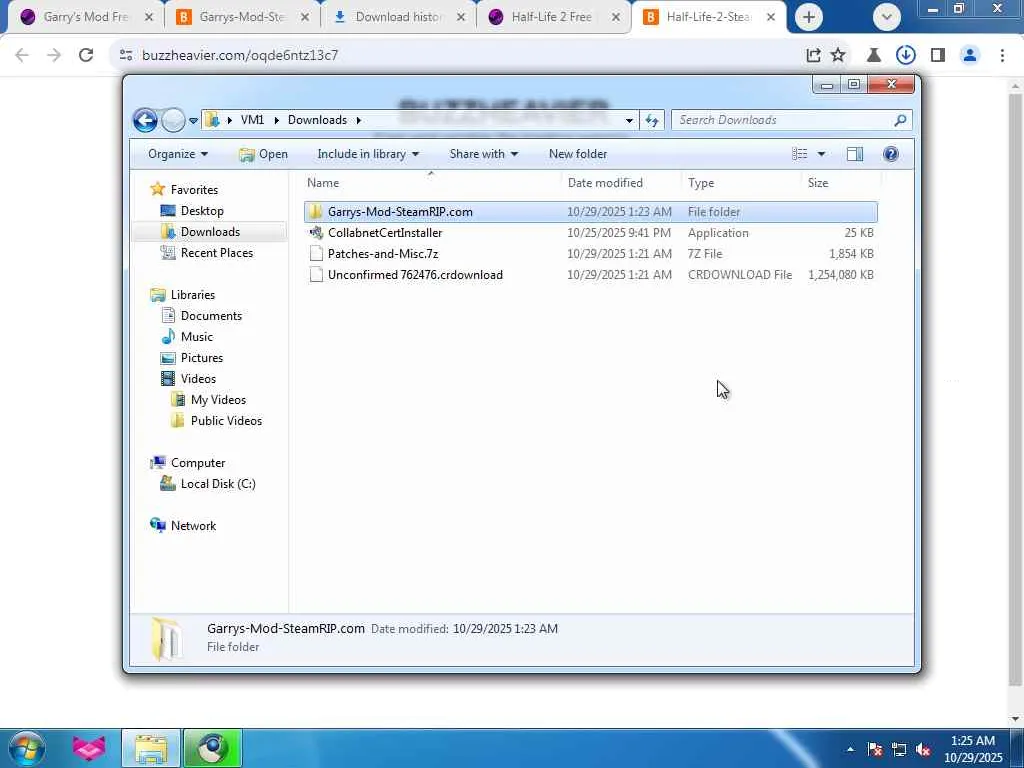Viewport: 1024px width, 768px height.
Task: Open Desktop in the navigation pane
Action: click(202, 211)
